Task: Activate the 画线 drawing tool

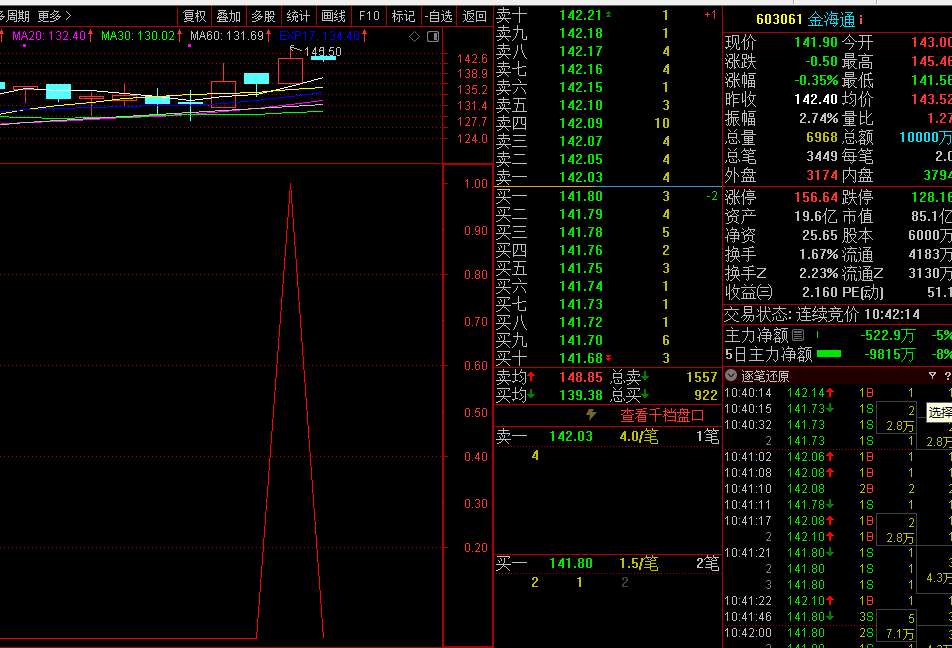Action: pos(333,16)
